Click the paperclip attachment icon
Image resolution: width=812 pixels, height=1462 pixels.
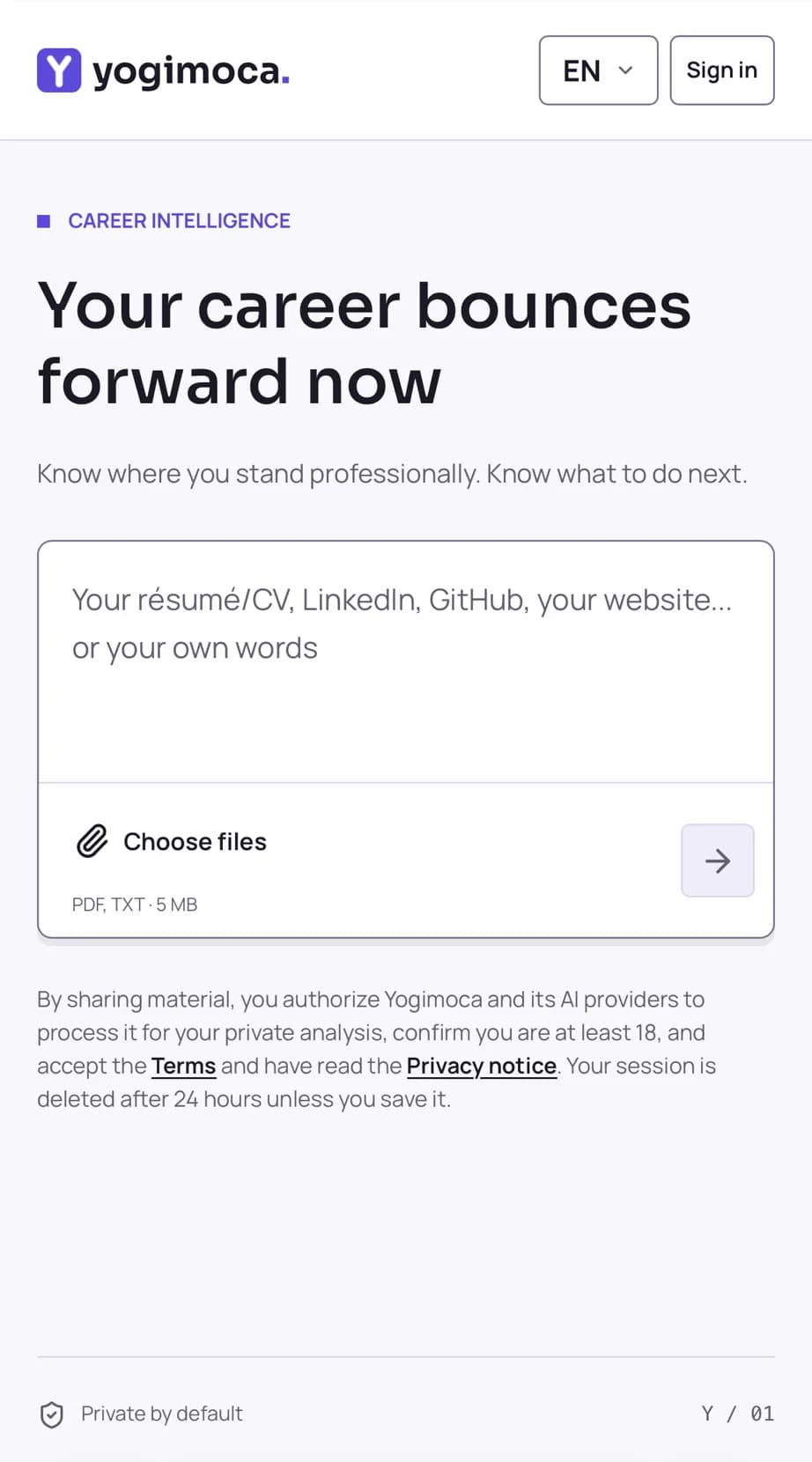pos(92,842)
